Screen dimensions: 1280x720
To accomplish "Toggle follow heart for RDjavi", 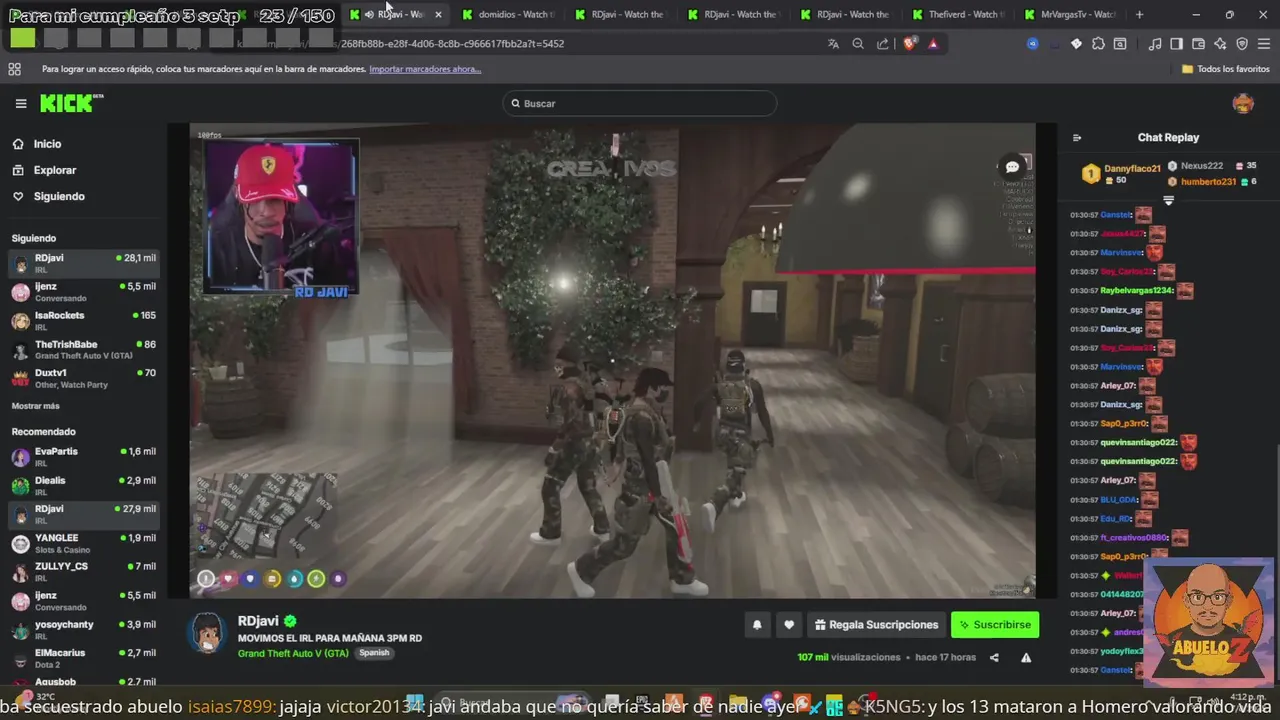I will (789, 625).
